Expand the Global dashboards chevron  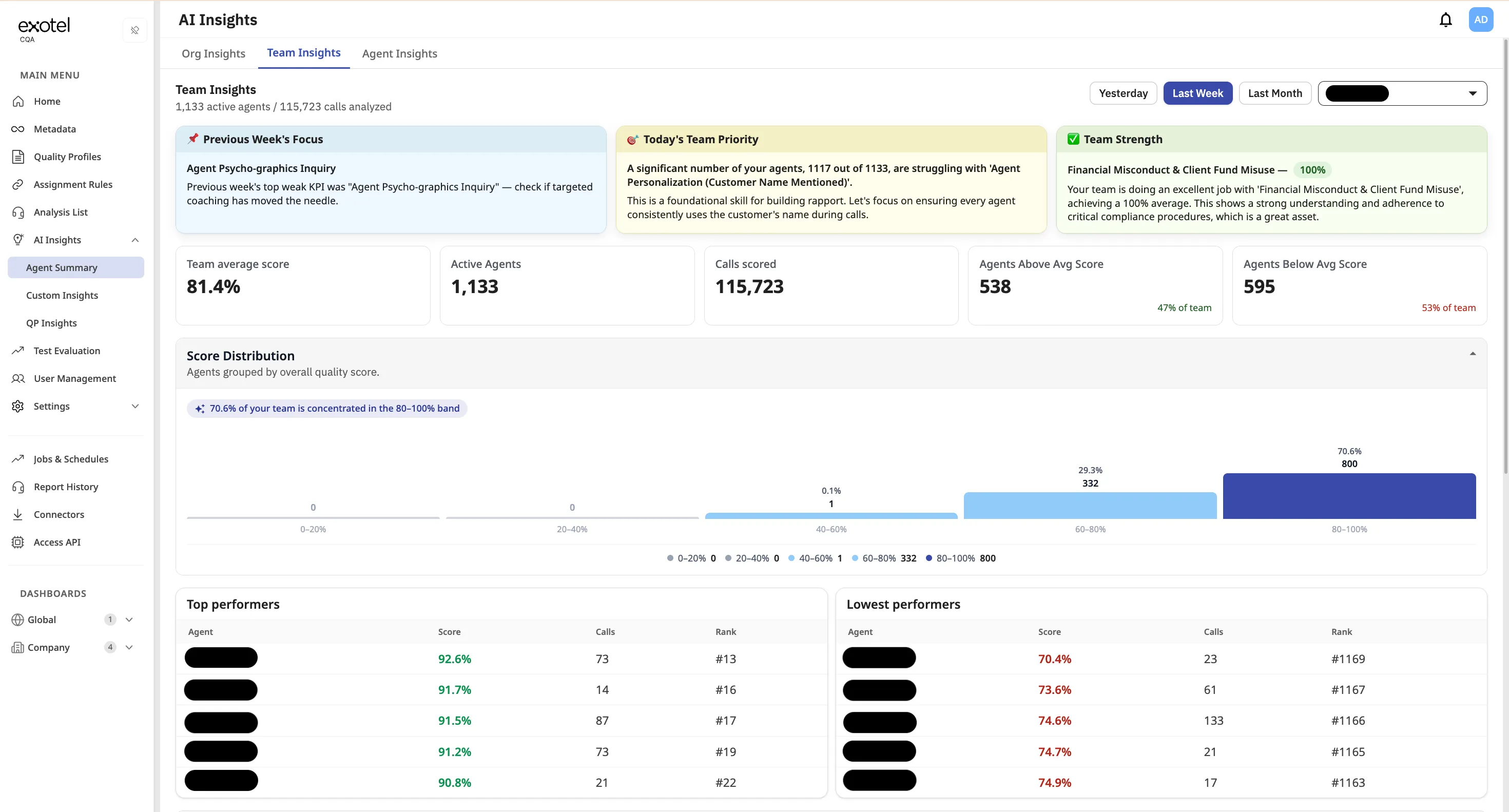129,619
